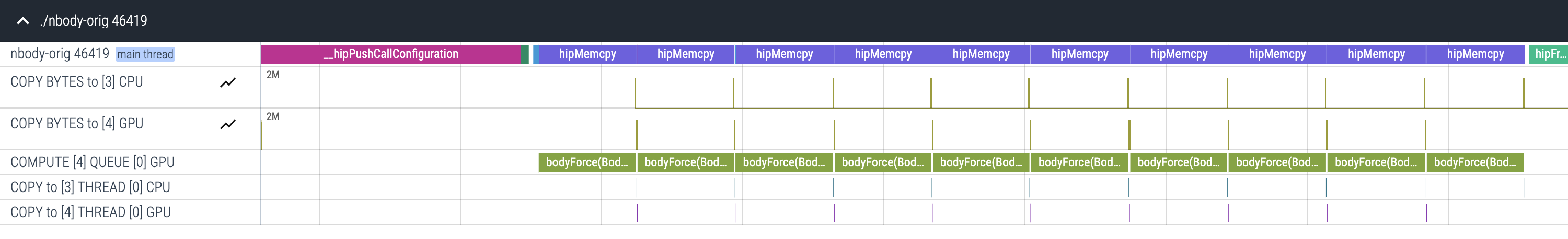Select the first bodyForce slice in GPU queue

(587, 162)
